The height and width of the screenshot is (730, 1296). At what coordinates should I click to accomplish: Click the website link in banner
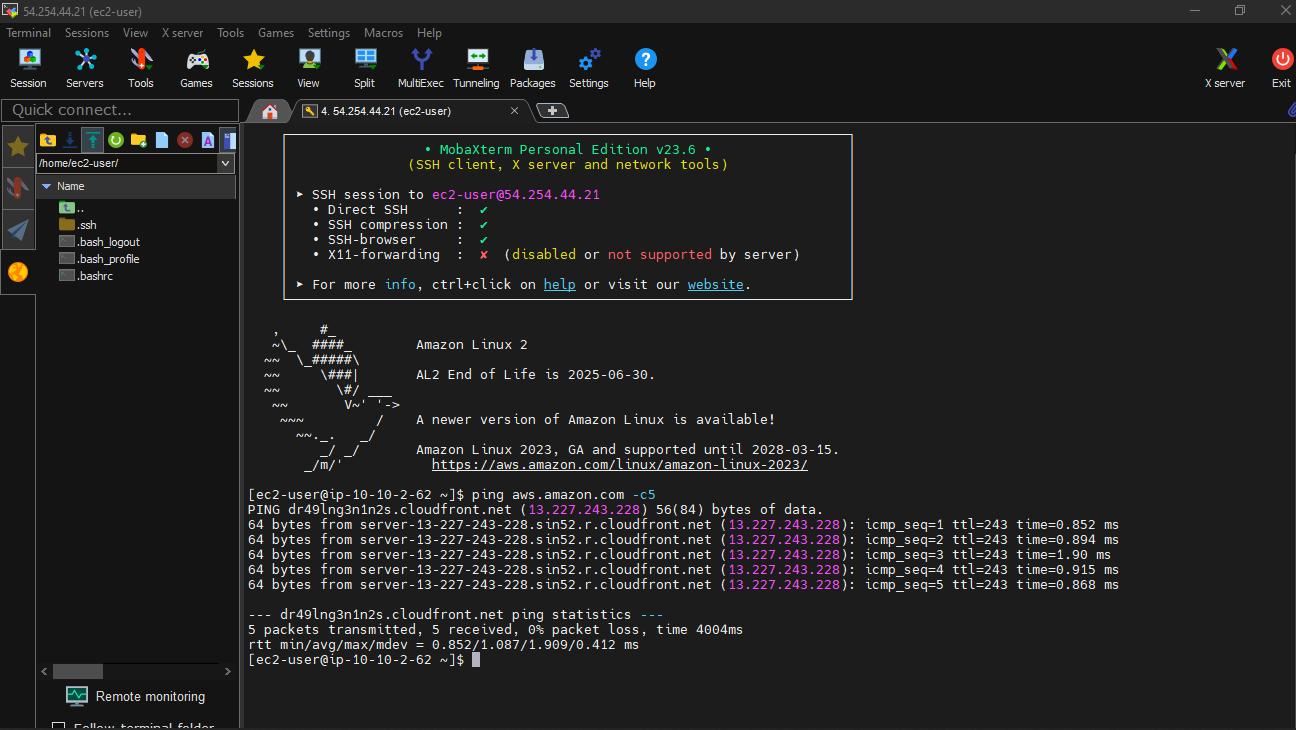click(715, 284)
